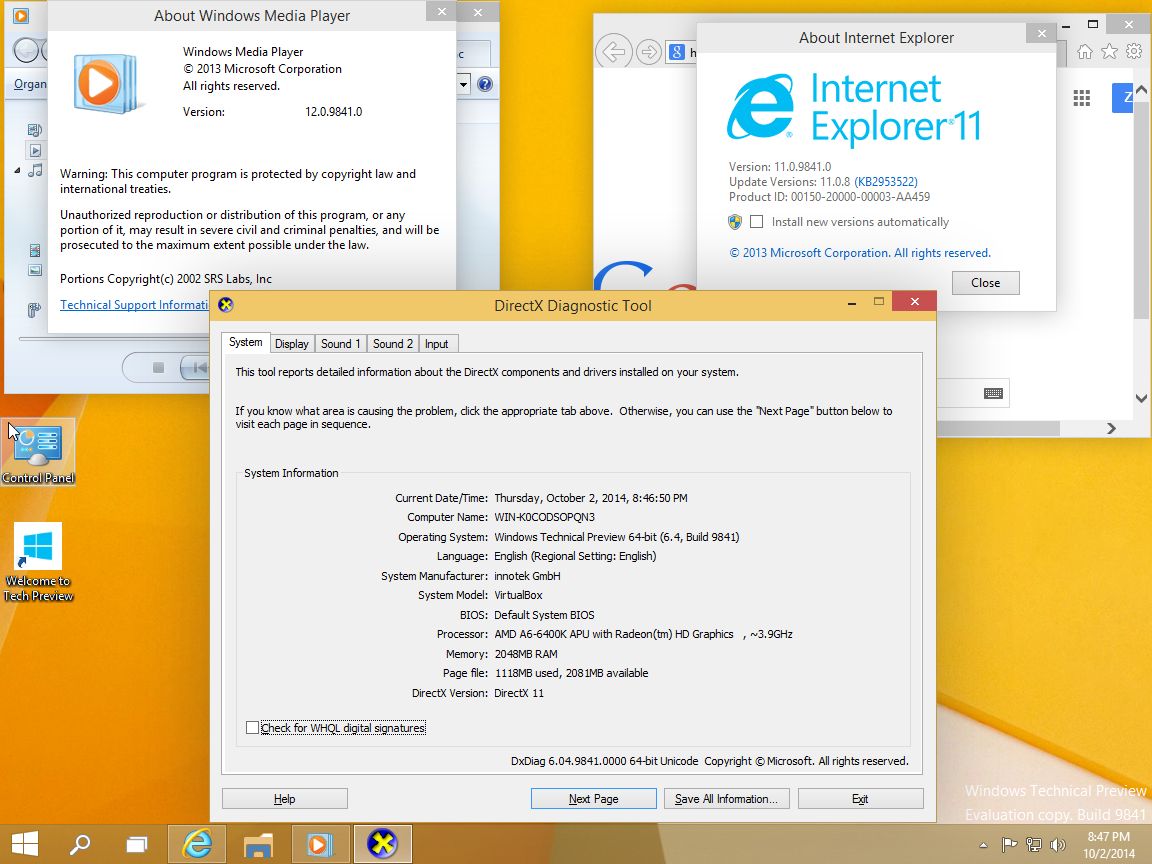Open the Sound 2 tab
1152x864 pixels.
392,344
